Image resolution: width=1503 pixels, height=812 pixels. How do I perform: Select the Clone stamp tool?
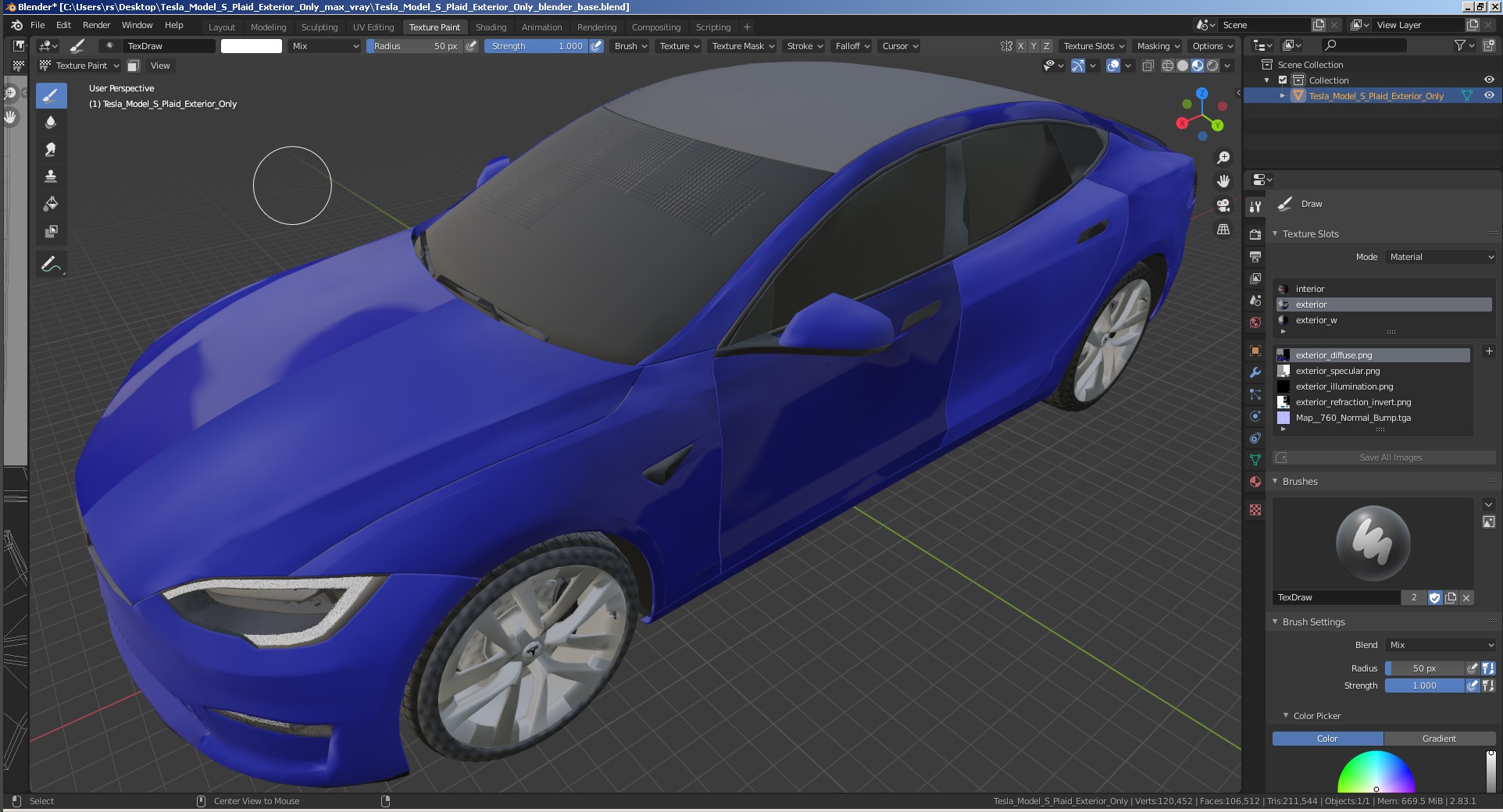tap(51, 176)
